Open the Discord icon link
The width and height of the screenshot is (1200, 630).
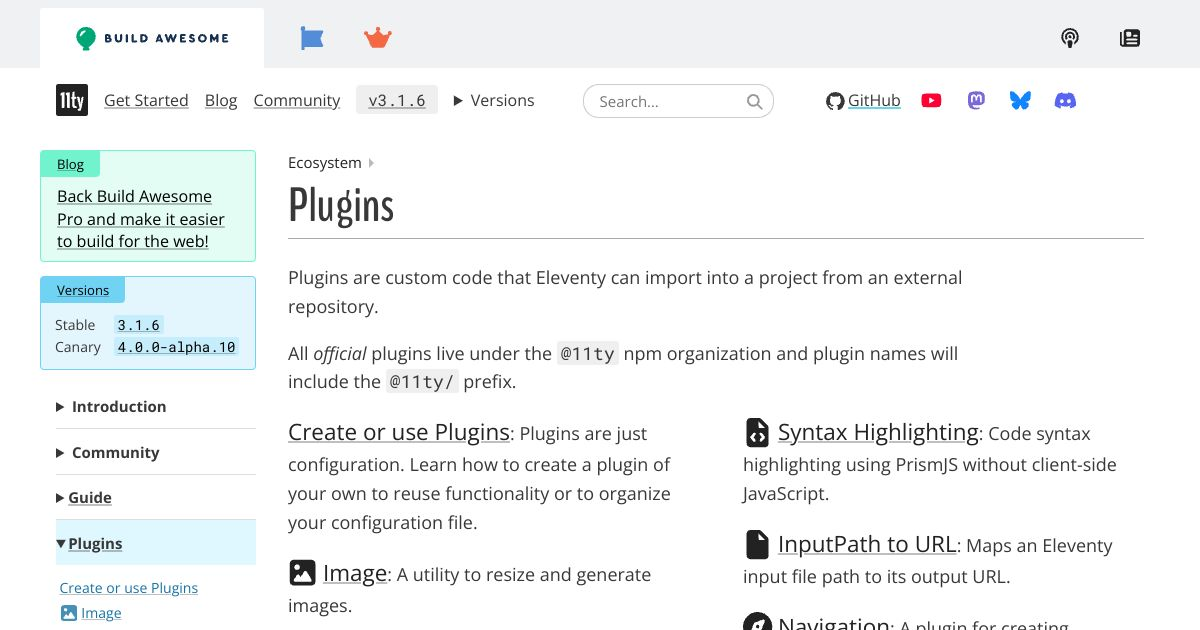(x=1066, y=100)
